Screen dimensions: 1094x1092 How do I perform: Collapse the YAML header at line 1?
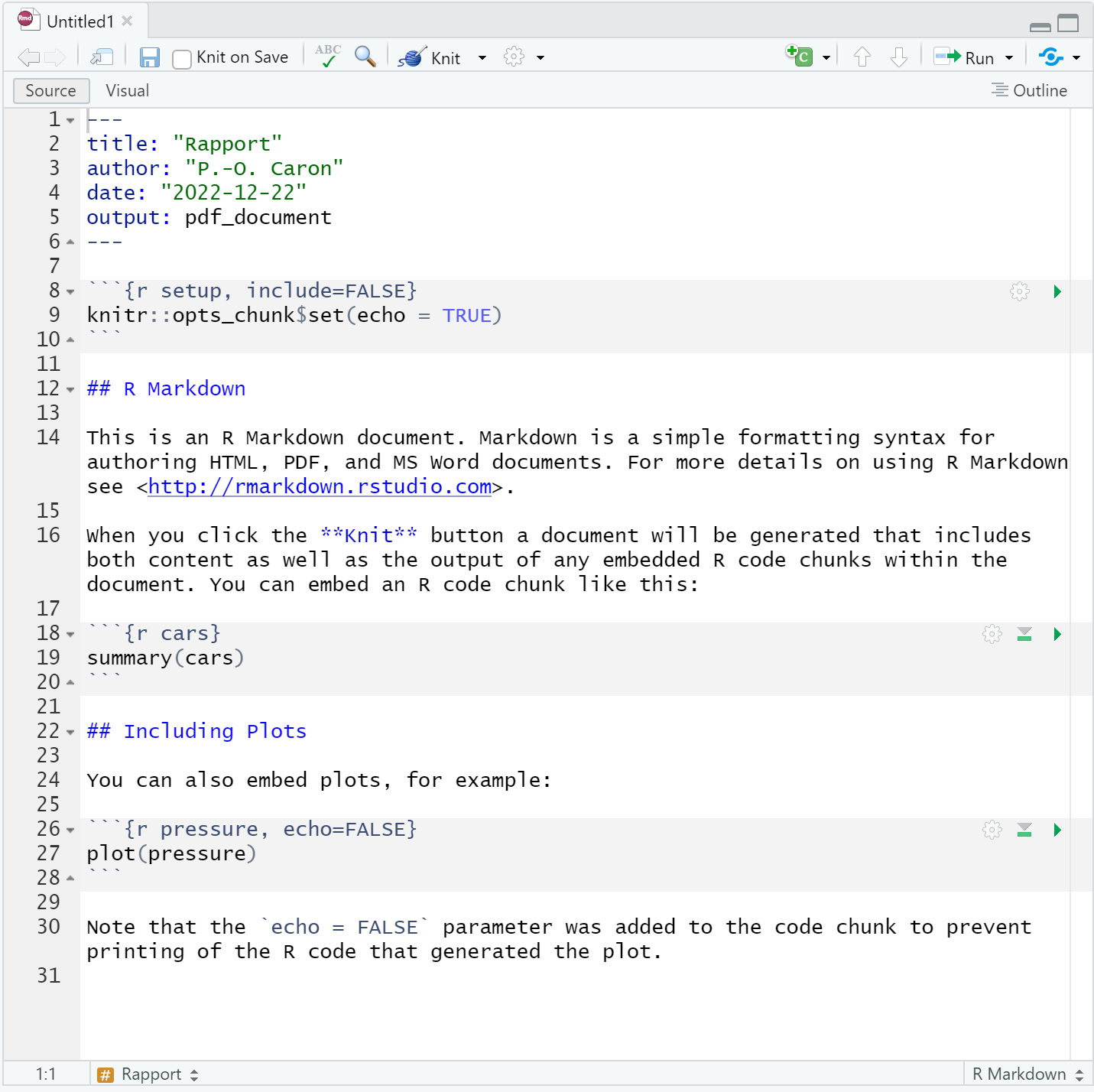(70, 121)
